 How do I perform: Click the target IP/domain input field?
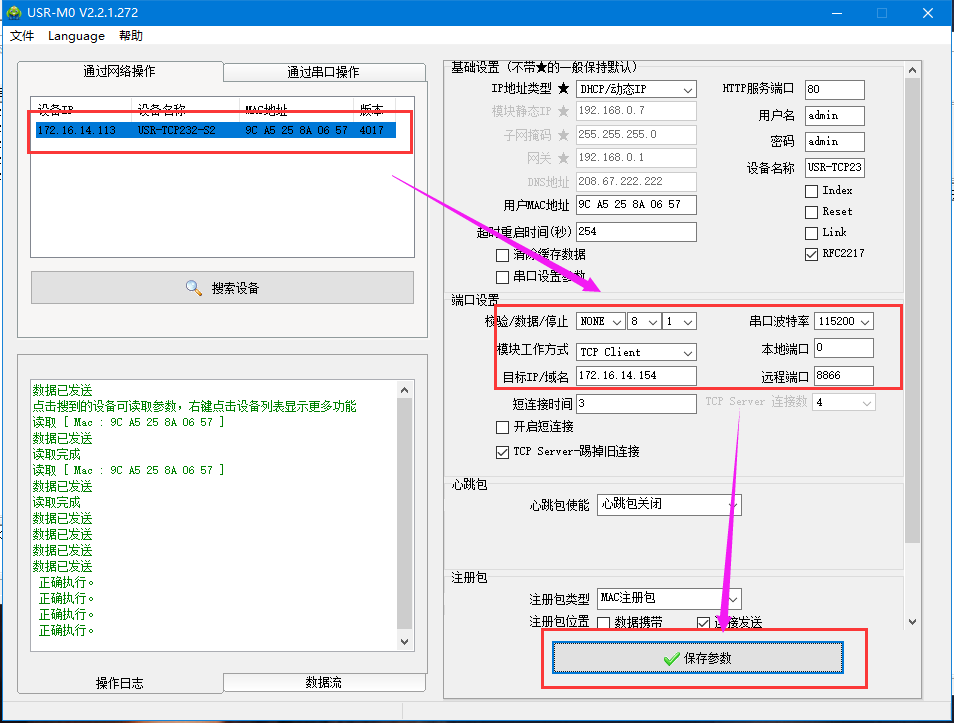click(x=636, y=376)
